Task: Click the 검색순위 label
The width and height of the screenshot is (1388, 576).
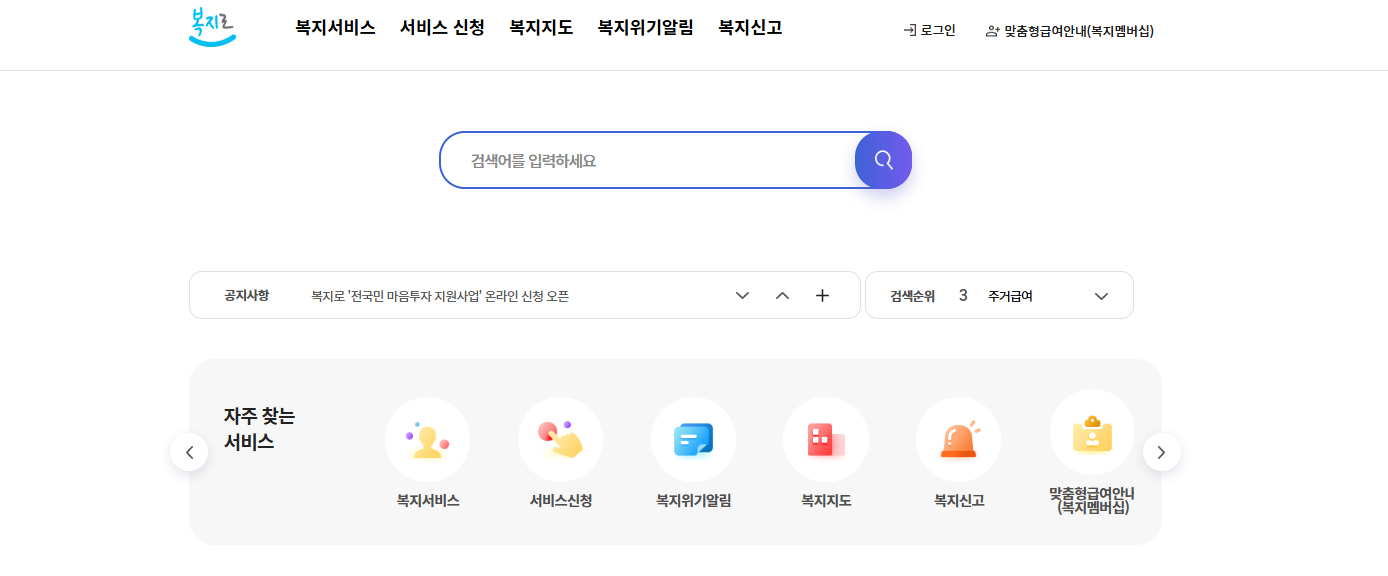Action: click(913, 296)
